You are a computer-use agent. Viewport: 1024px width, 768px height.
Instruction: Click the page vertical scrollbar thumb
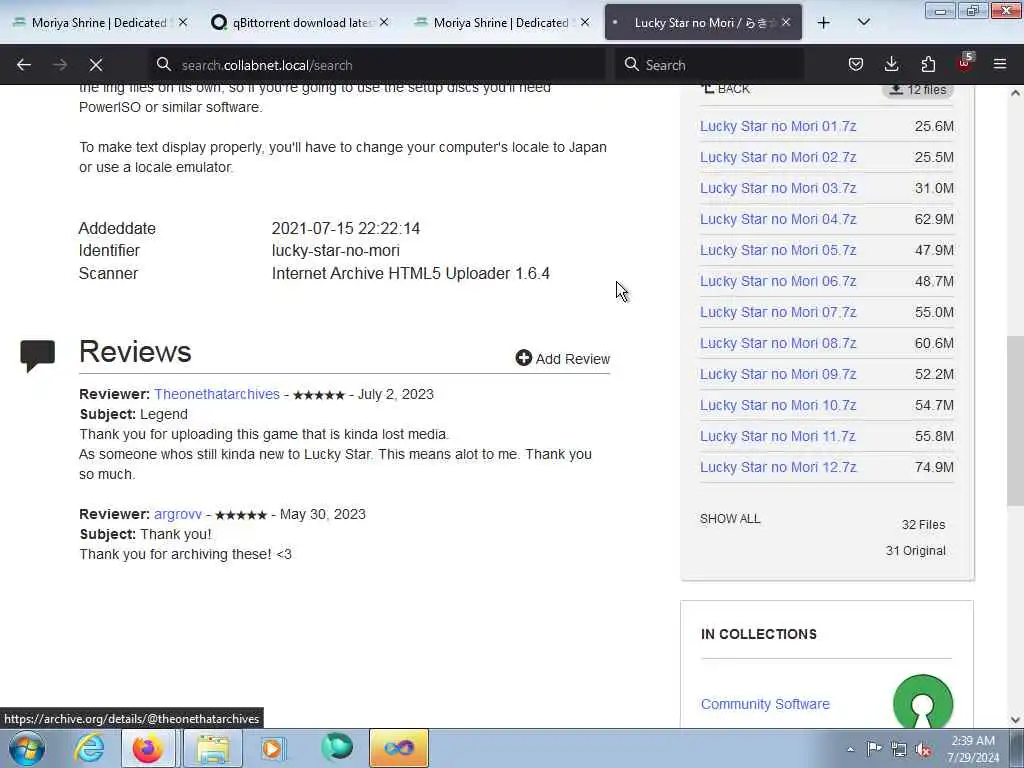click(x=1015, y=421)
